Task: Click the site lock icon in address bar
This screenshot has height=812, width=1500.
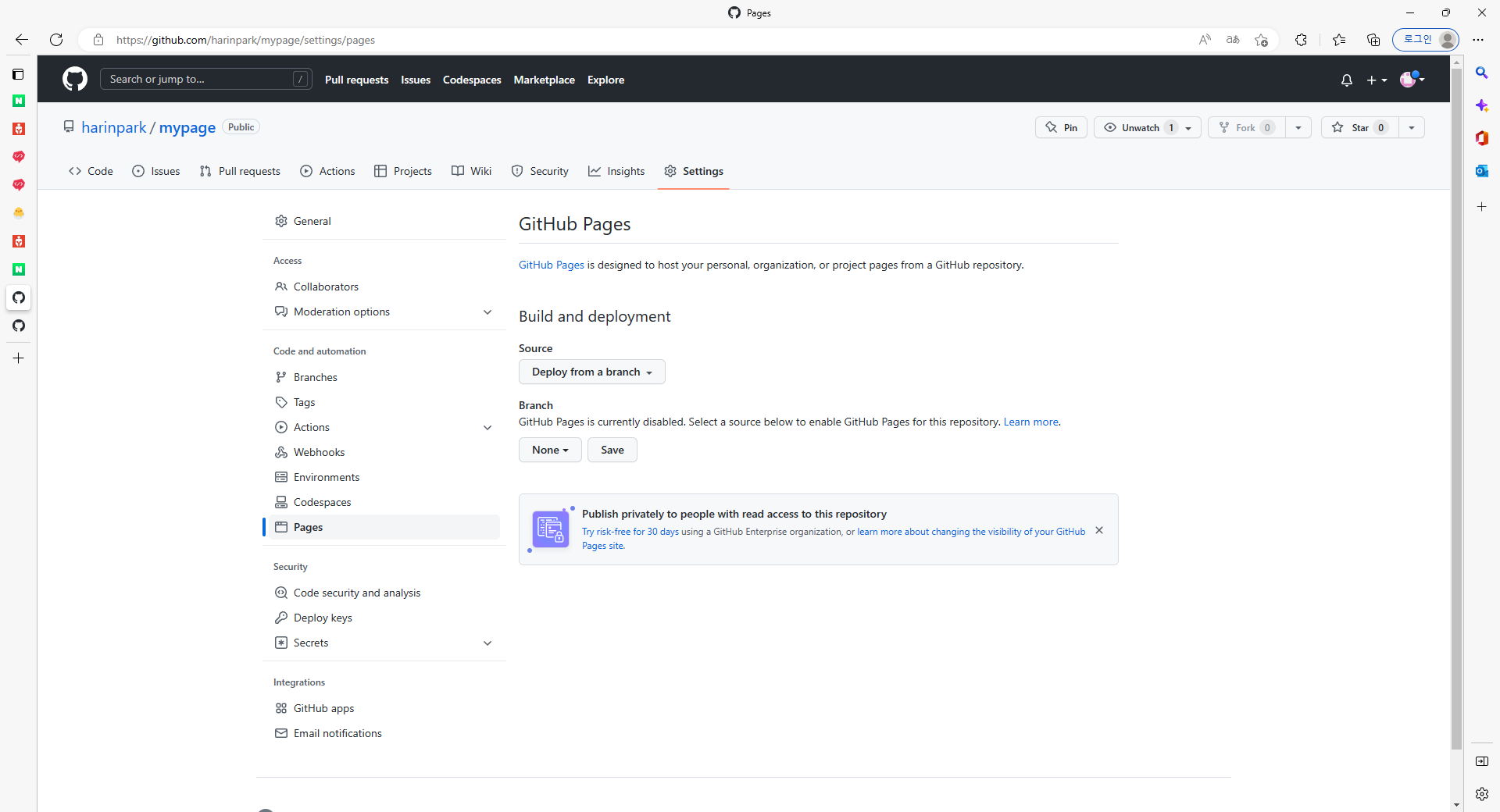Action: 98,40
